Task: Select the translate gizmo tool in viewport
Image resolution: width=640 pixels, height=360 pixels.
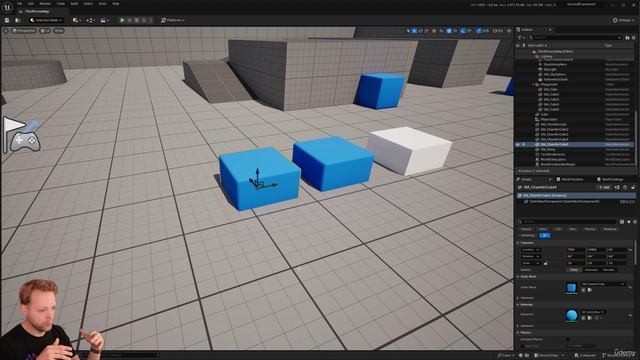Action: pos(414,31)
